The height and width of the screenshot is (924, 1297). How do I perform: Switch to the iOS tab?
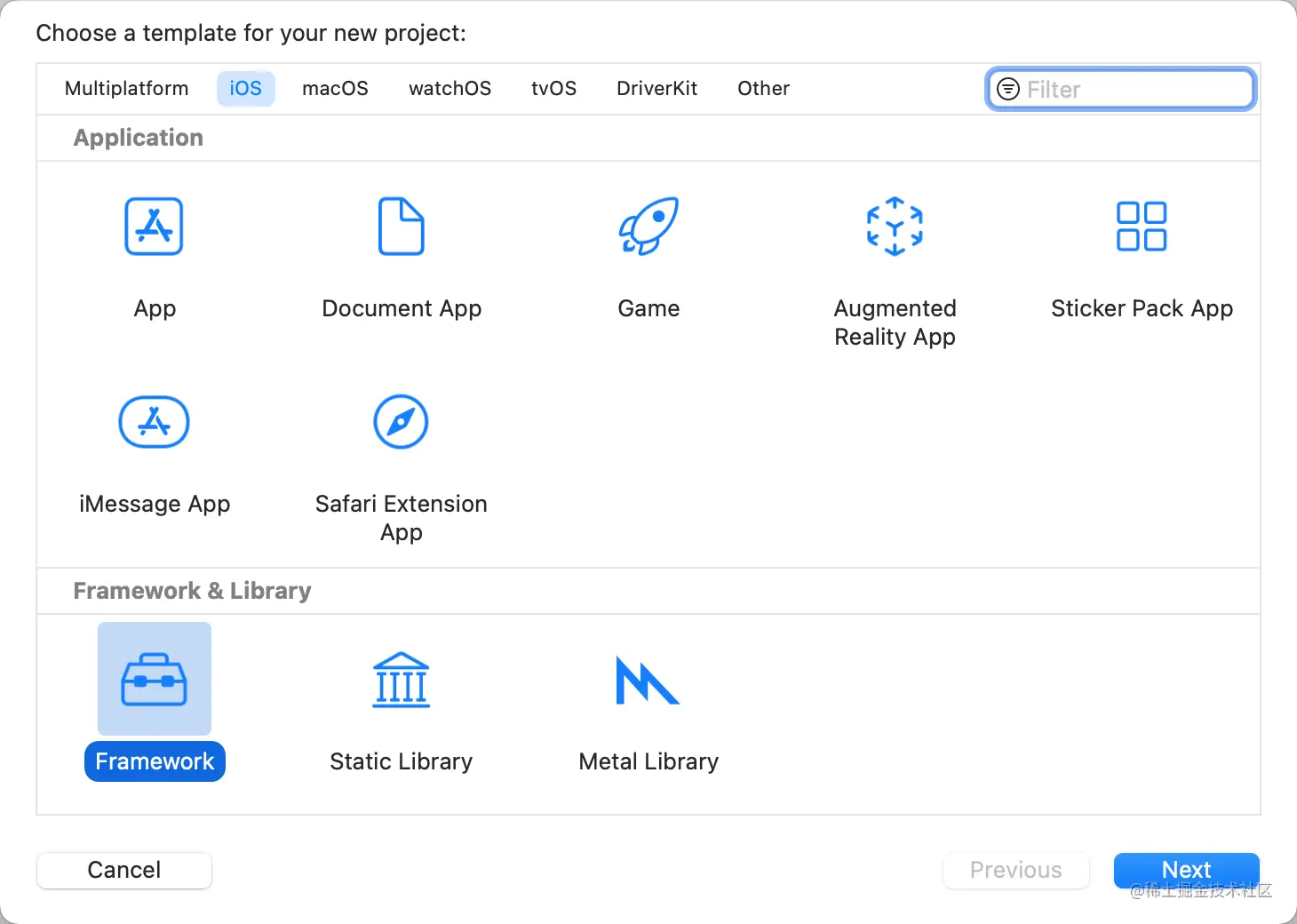click(246, 89)
